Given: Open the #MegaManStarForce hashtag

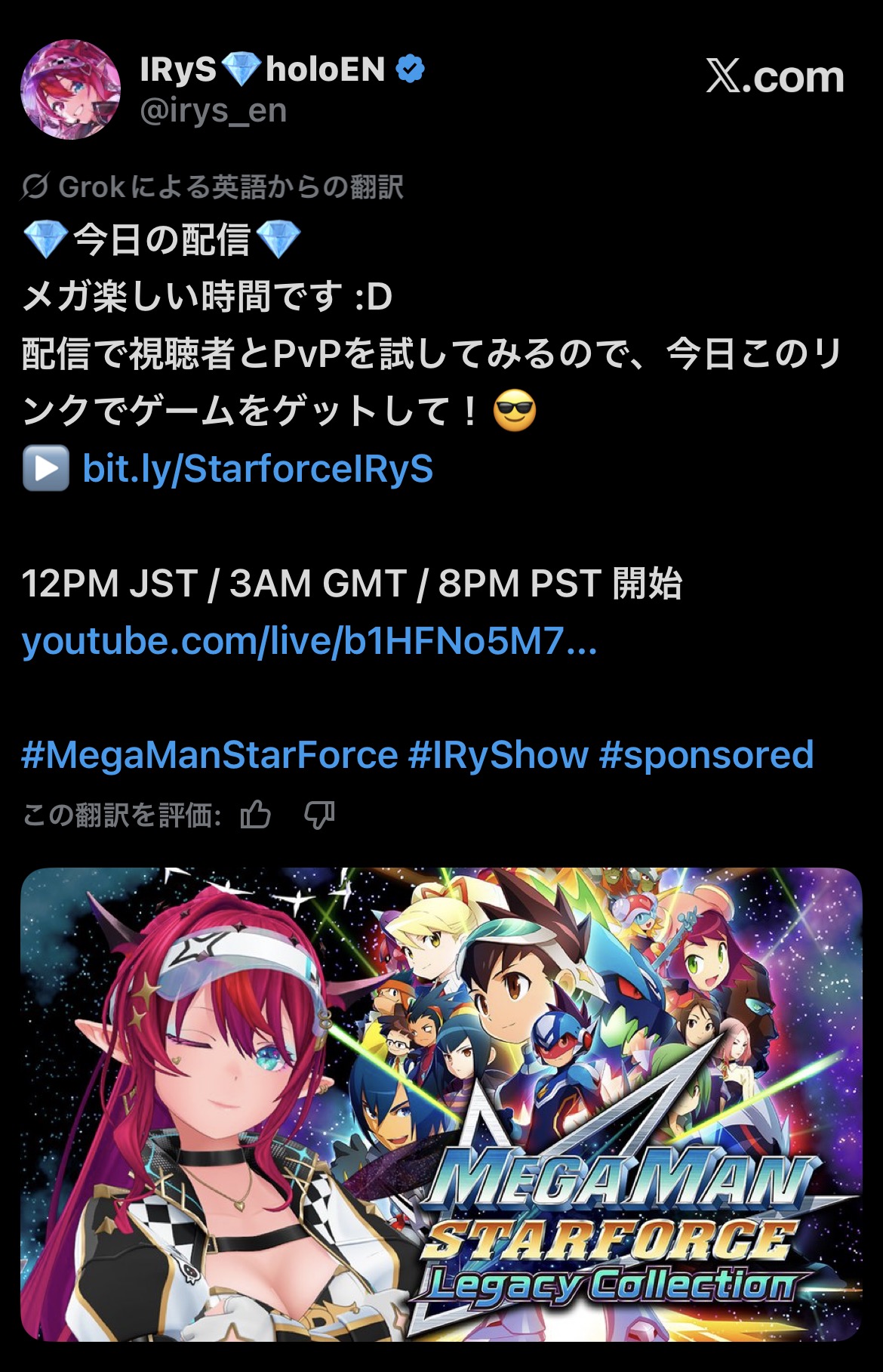Looking at the screenshot, I should 210,755.
